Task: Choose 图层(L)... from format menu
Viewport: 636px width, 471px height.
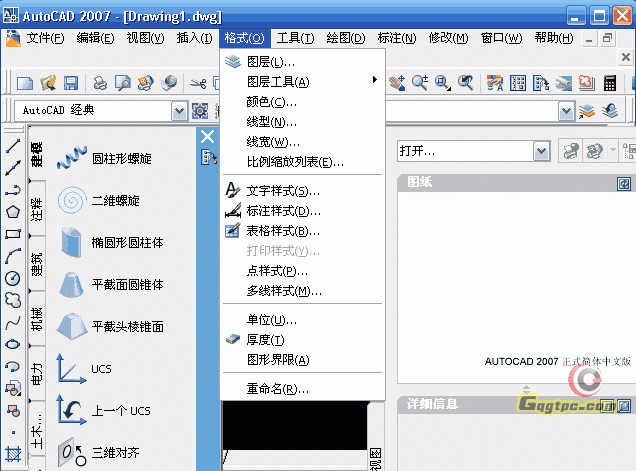Action: (303, 62)
